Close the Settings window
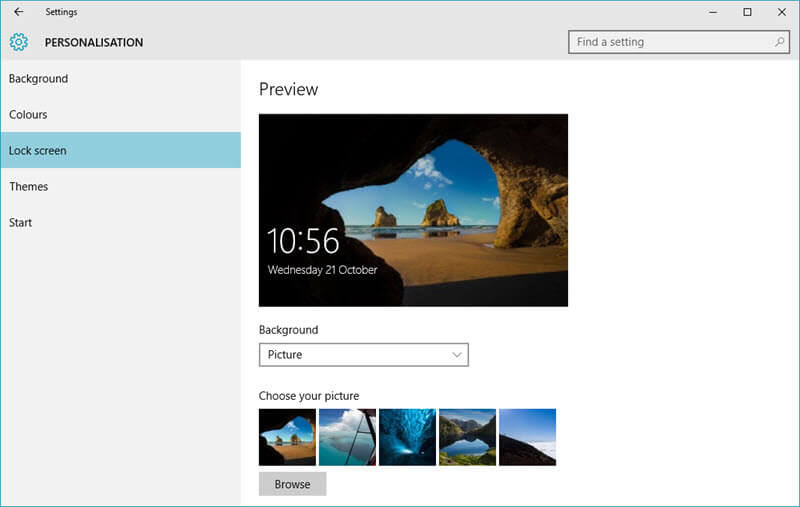Image resolution: width=800 pixels, height=507 pixels. (x=782, y=12)
